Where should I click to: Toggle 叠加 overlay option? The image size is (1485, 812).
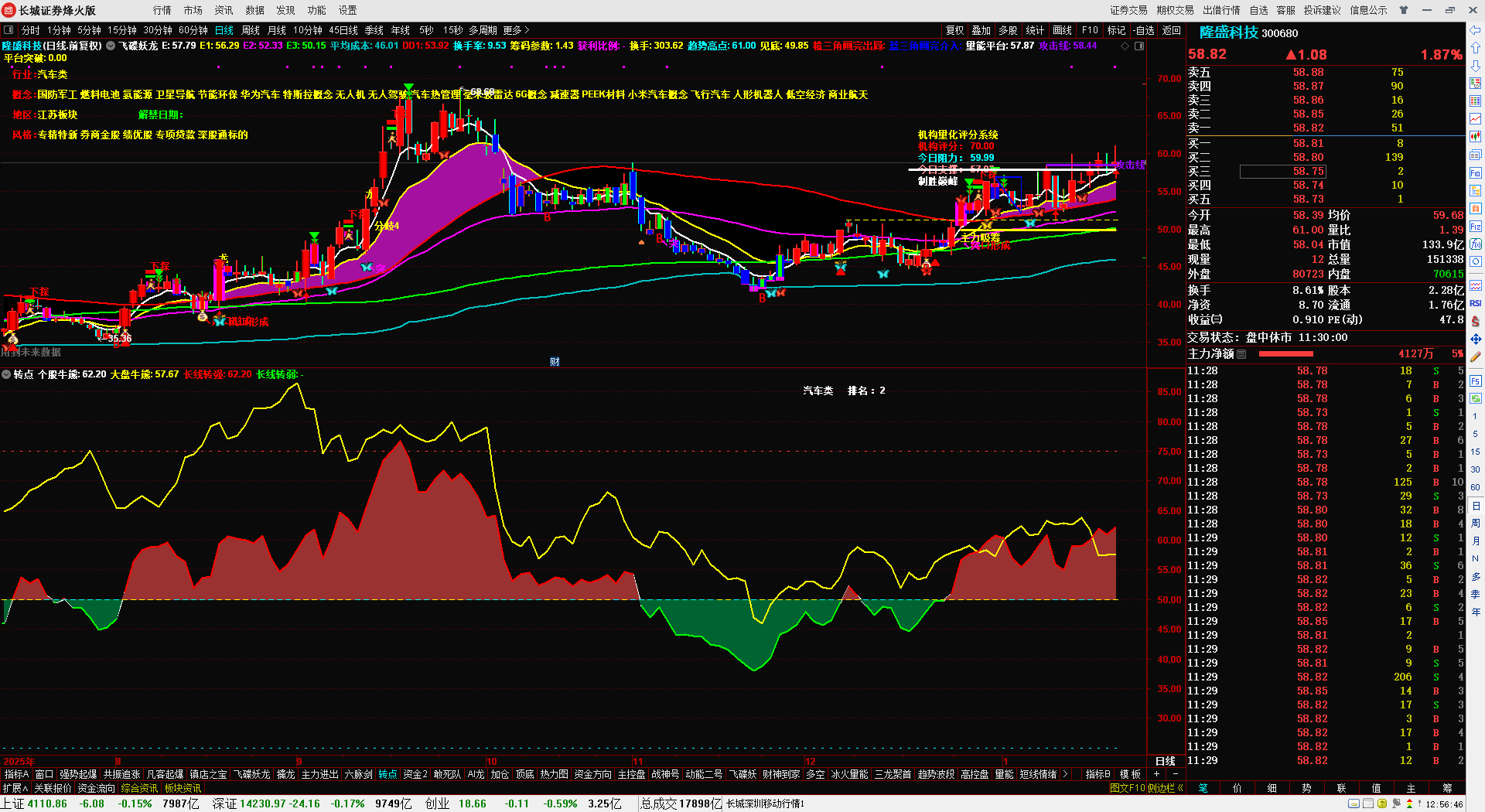pyautogui.click(x=981, y=30)
